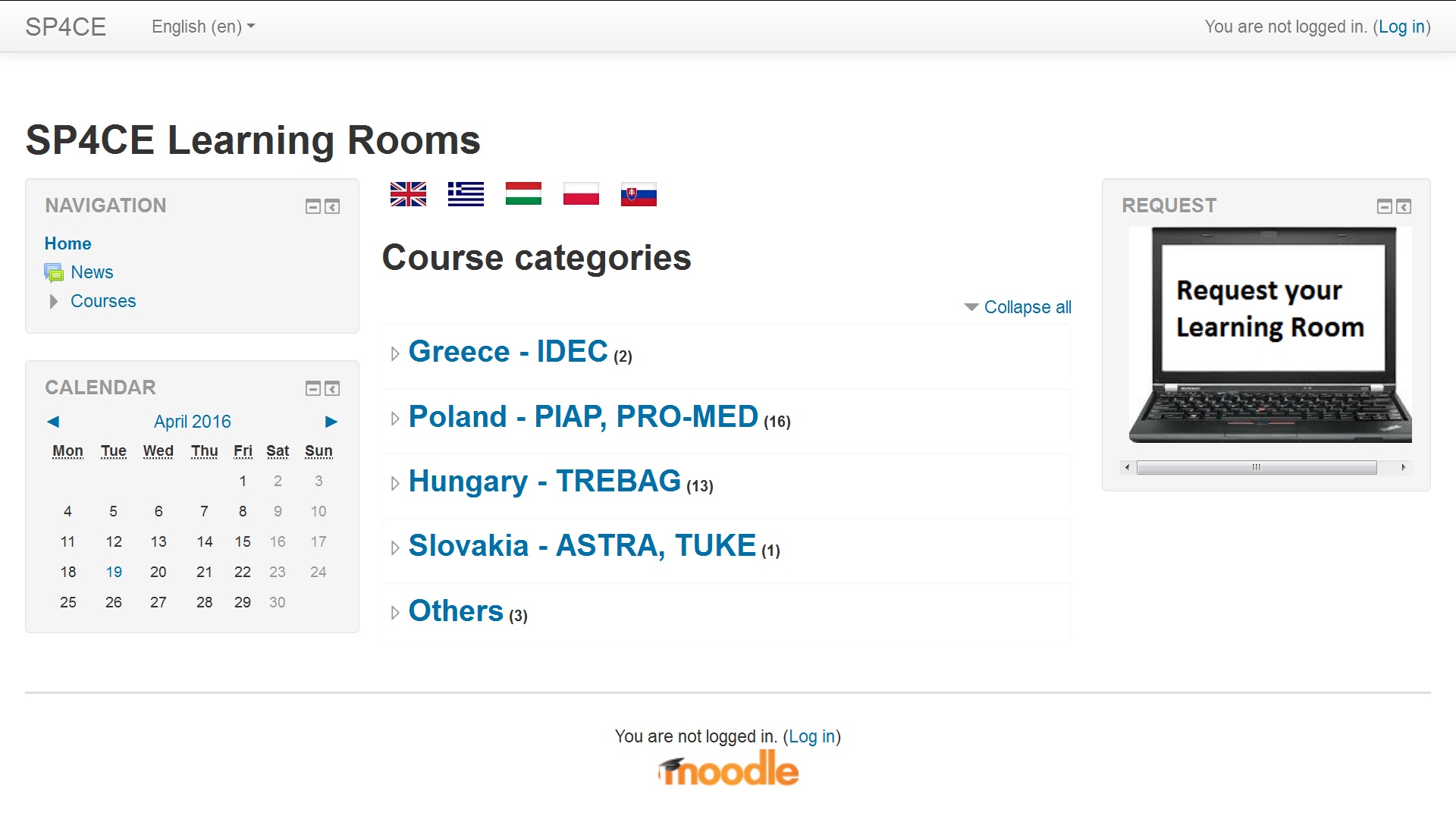This screenshot has height=819, width=1456.
Task: Expand the Courses tree item
Action: point(53,301)
